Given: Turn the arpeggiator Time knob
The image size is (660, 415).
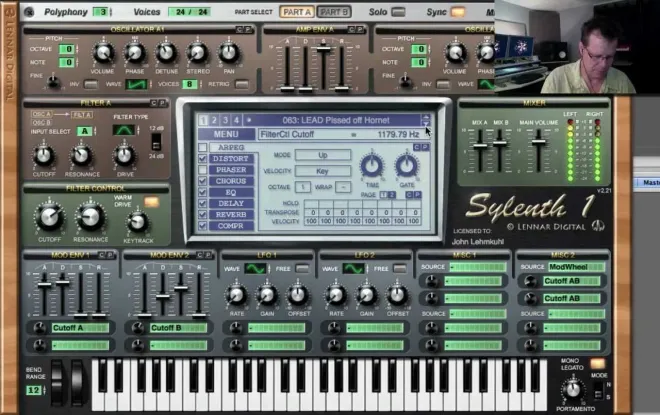Looking at the screenshot, I should [x=372, y=166].
